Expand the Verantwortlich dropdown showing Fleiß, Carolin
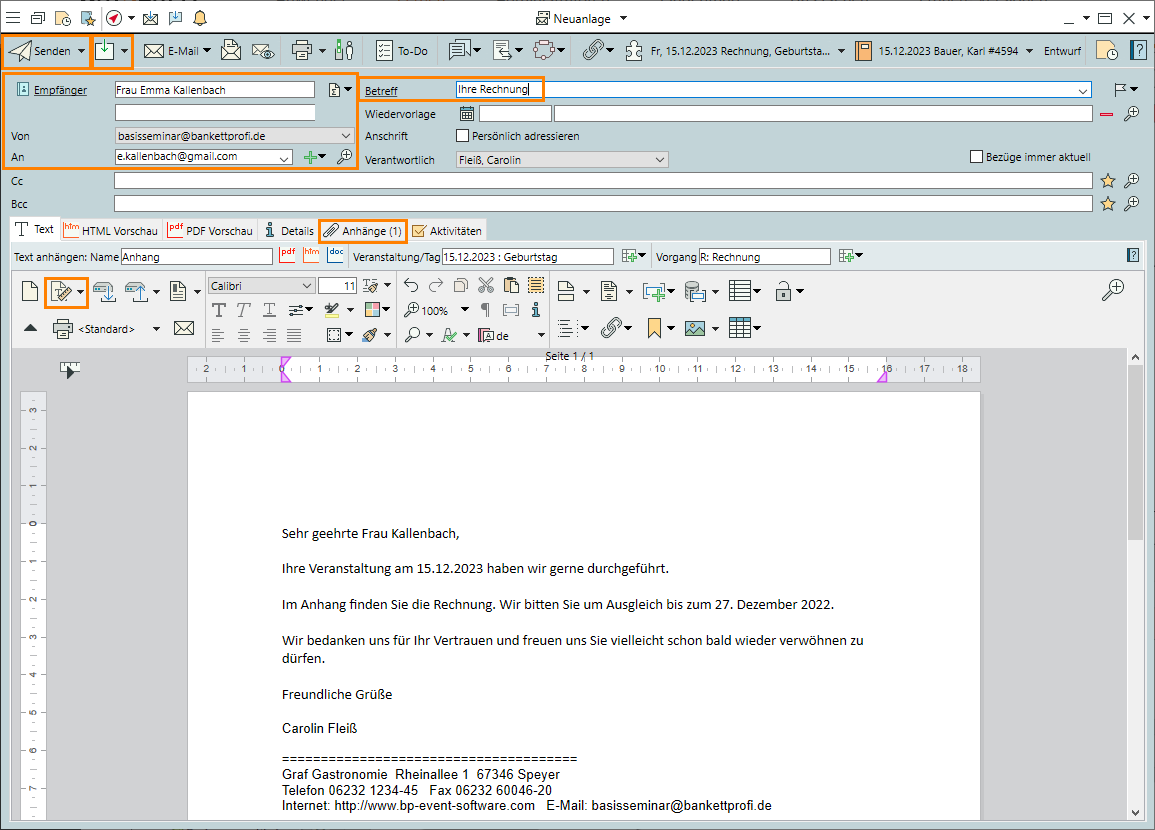 pos(659,160)
